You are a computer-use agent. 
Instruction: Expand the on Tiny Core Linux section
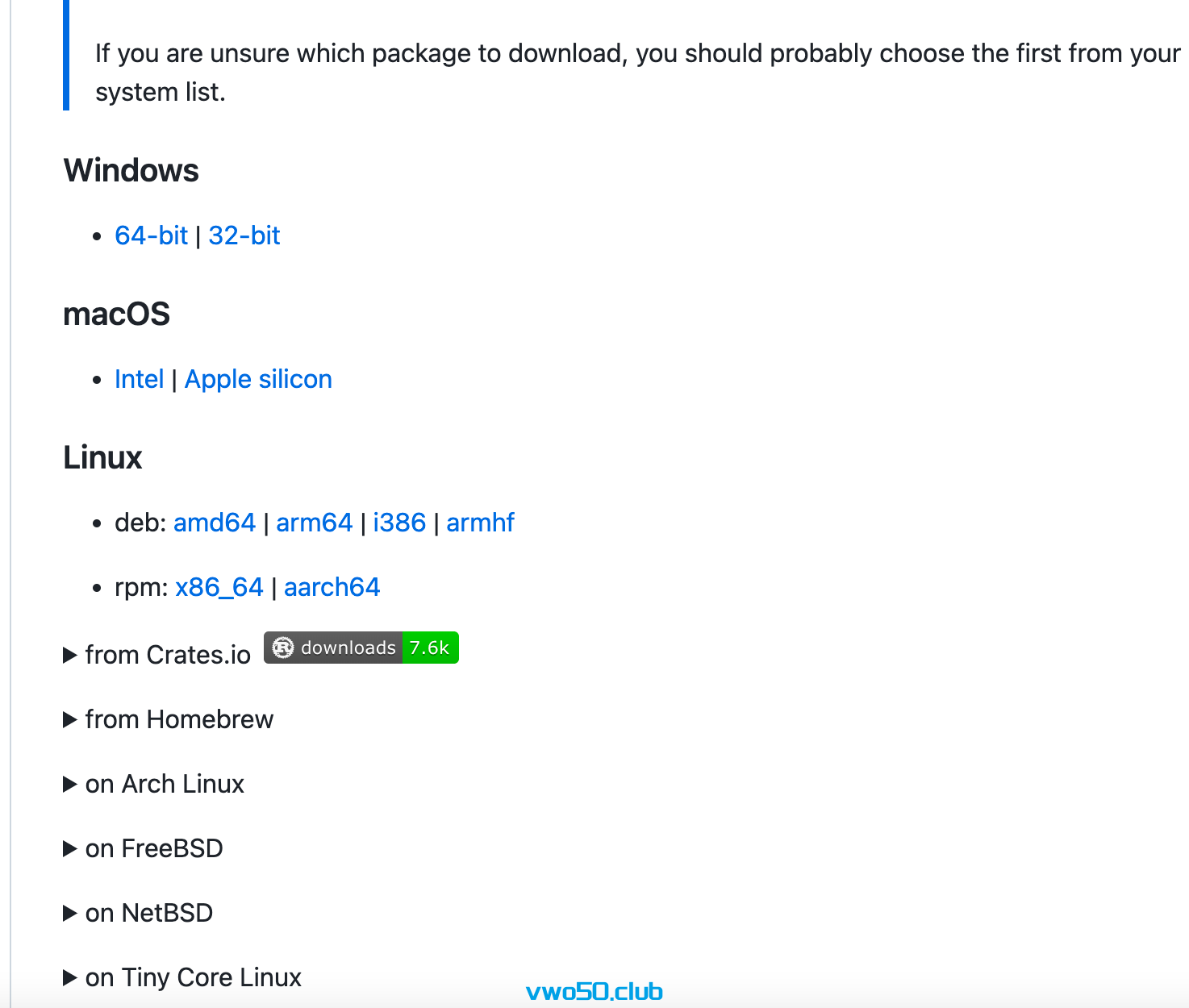pyautogui.click(x=182, y=977)
